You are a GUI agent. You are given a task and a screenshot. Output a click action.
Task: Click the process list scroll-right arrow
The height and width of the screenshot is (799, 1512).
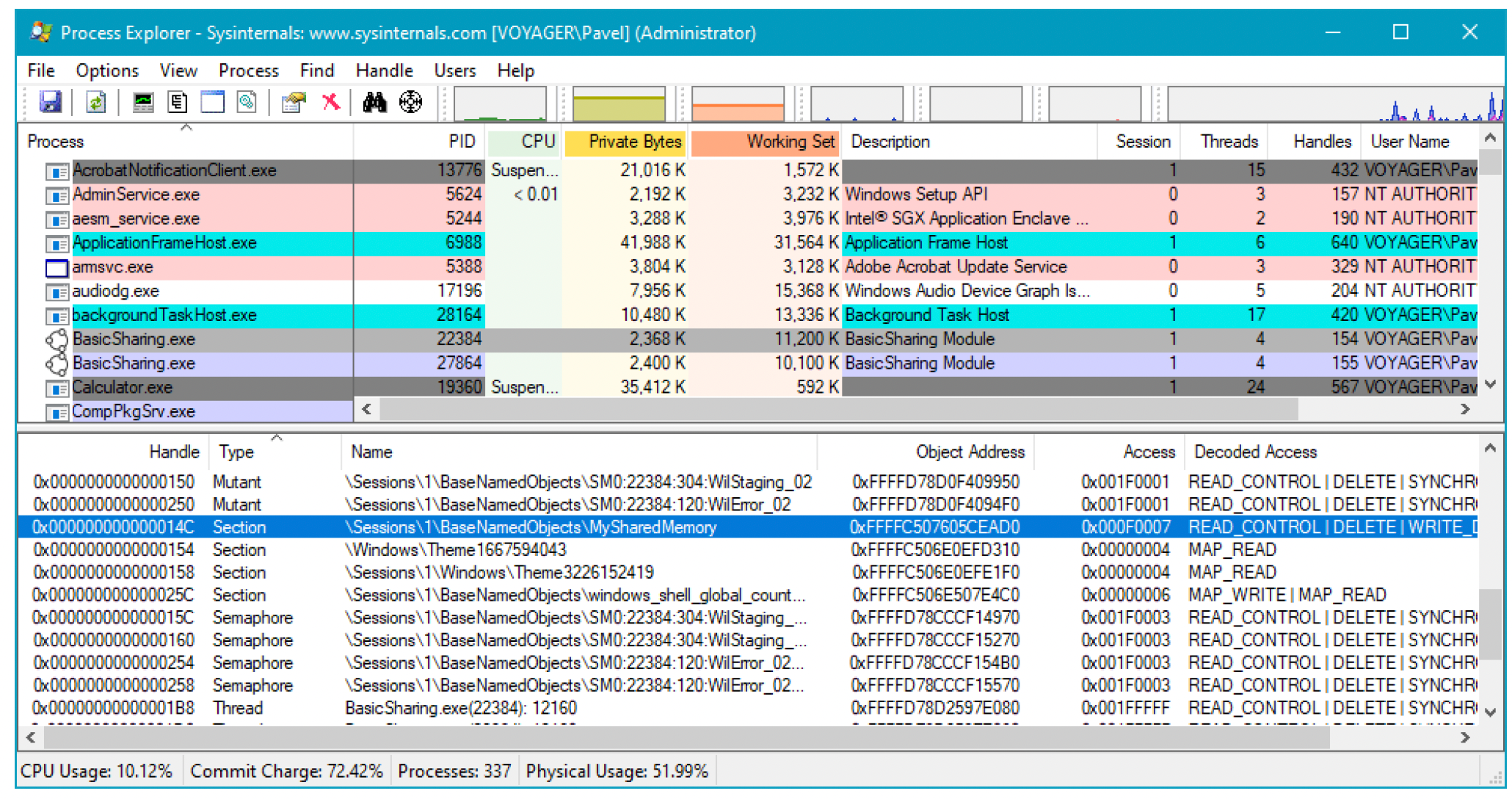click(x=1465, y=409)
